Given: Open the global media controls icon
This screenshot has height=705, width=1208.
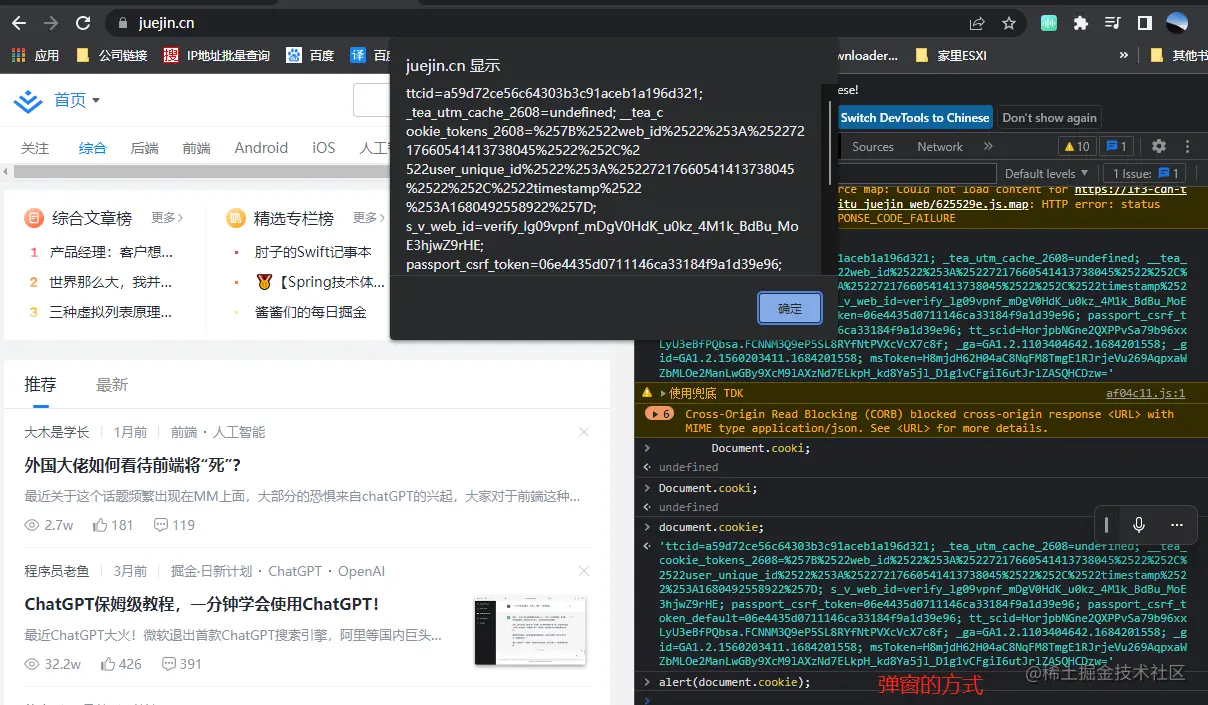Looking at the screenshot, I should (x=1113, y=22).
